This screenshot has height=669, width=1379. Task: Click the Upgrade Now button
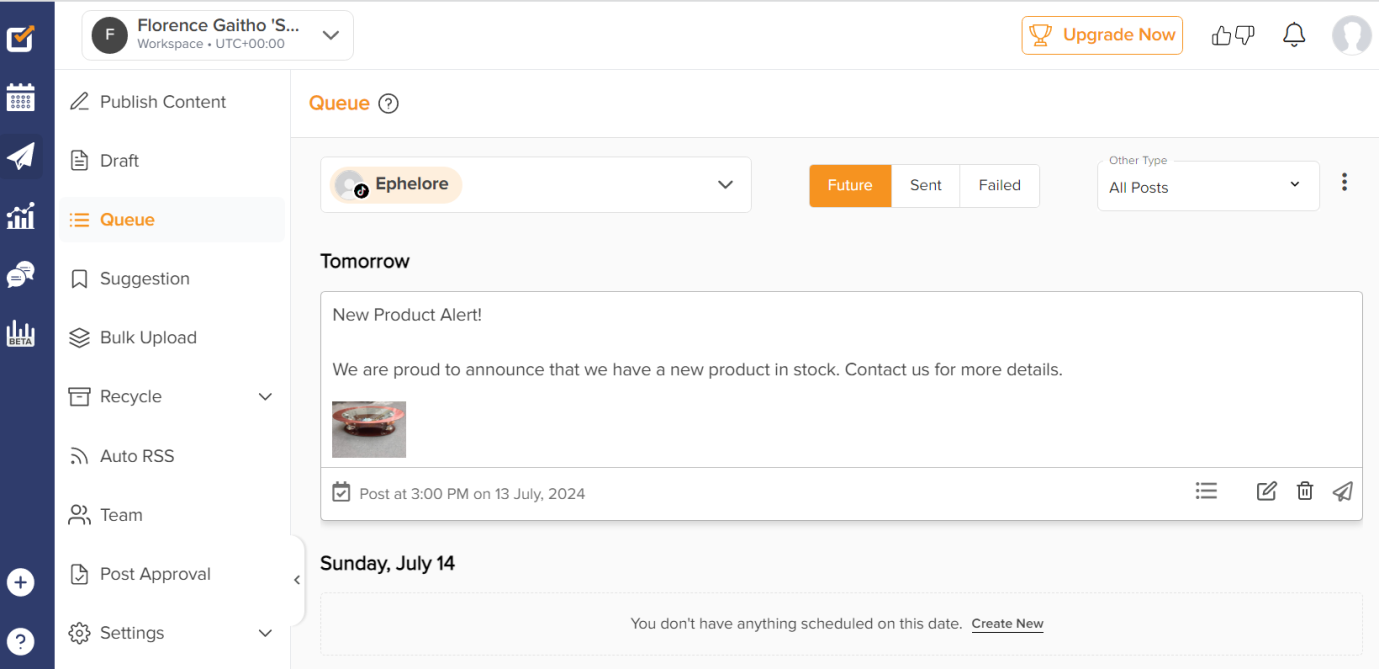pos(1102,35)
